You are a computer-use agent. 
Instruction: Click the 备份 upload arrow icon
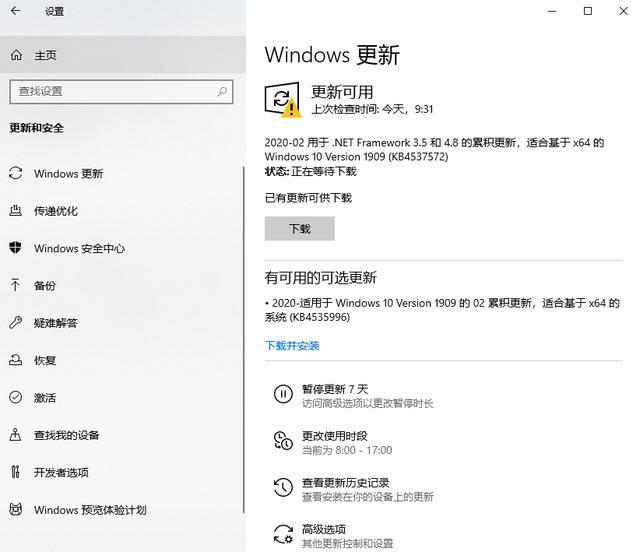[x=16, y=285]
